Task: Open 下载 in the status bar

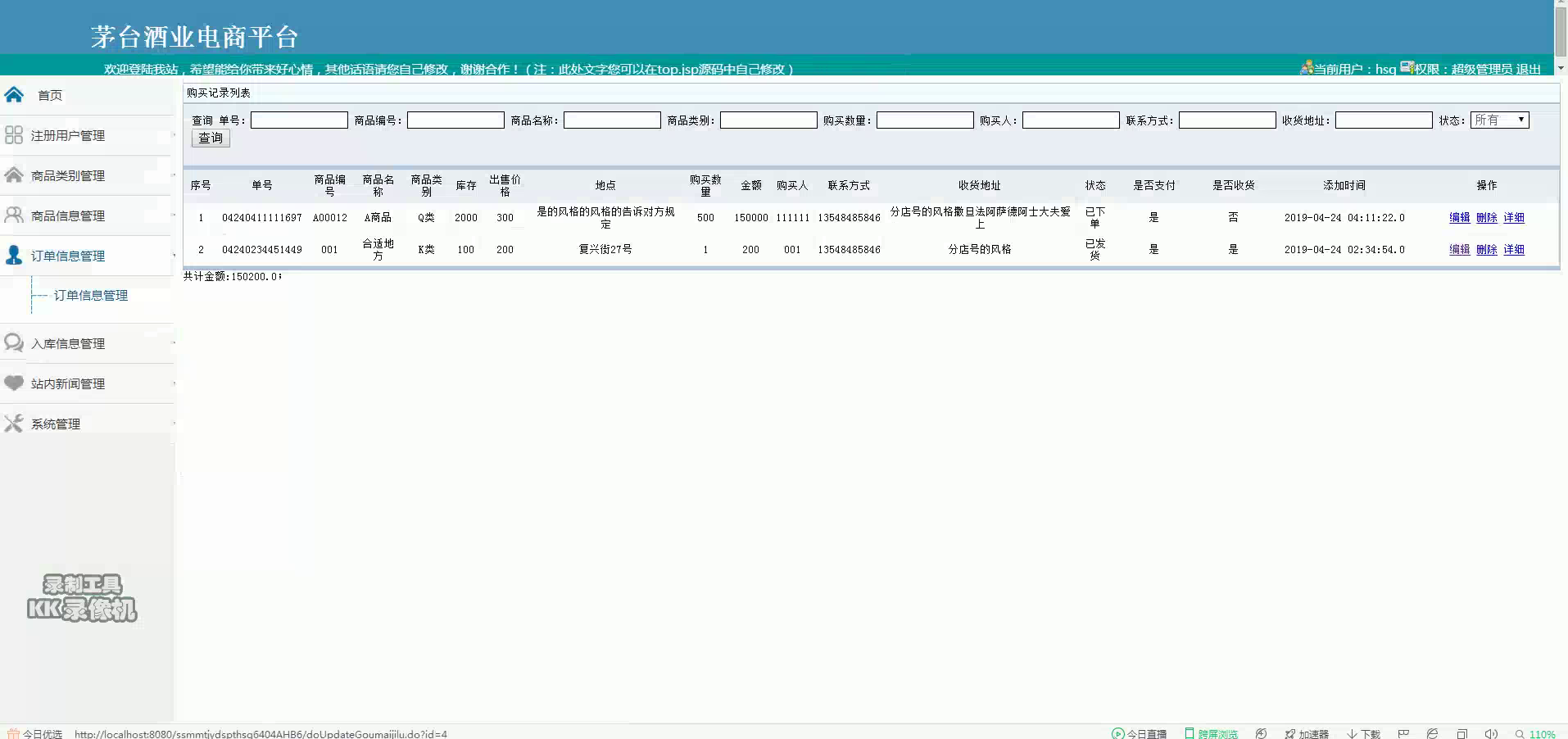Action: point(1364,733)
